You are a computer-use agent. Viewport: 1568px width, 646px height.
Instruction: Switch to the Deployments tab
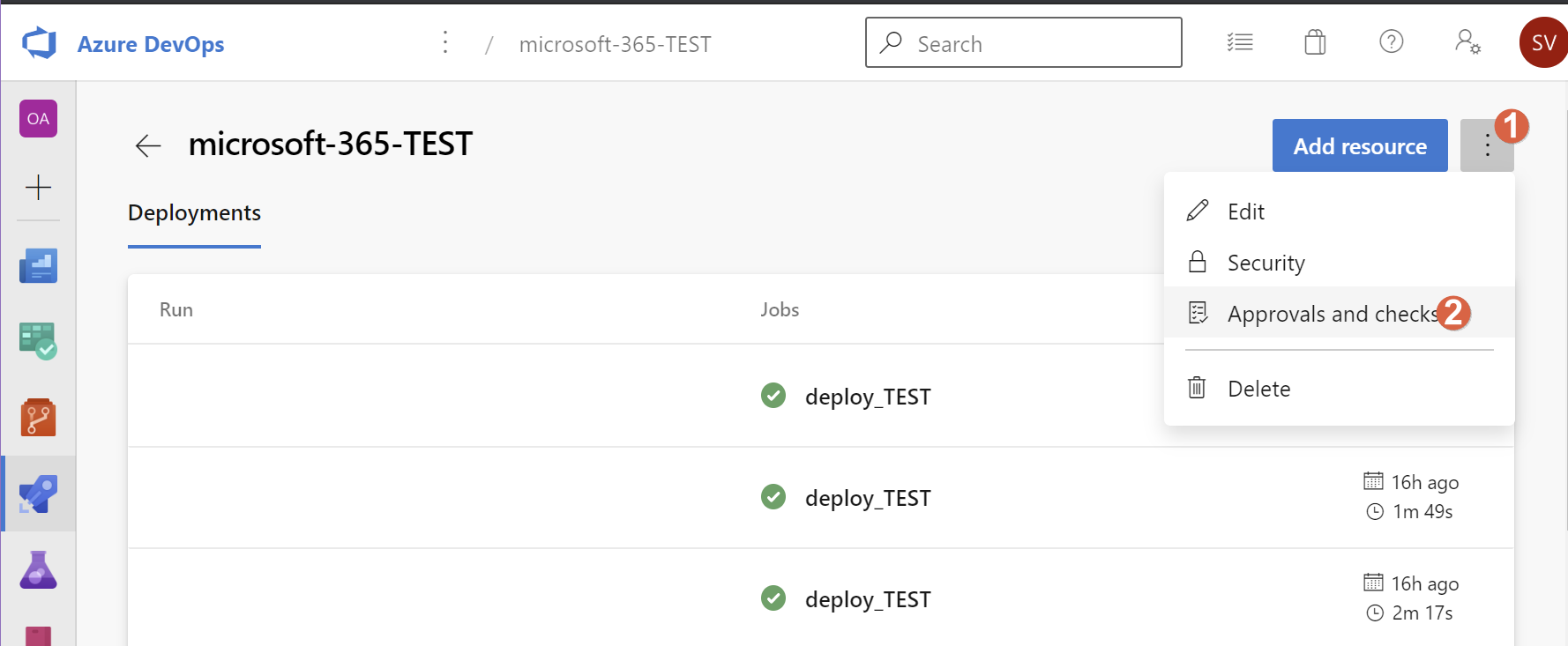pyautogui.click(x=194, y=213)
